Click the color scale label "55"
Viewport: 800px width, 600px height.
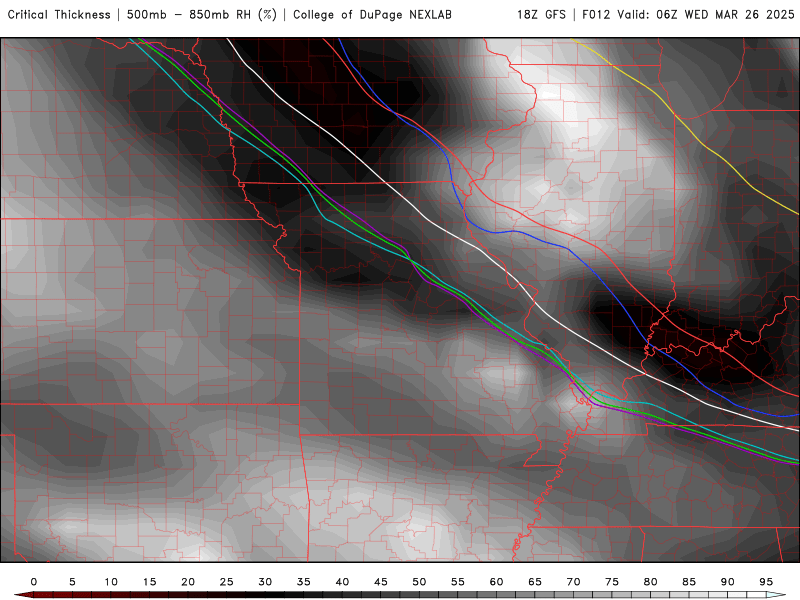(x=458, y=582)
